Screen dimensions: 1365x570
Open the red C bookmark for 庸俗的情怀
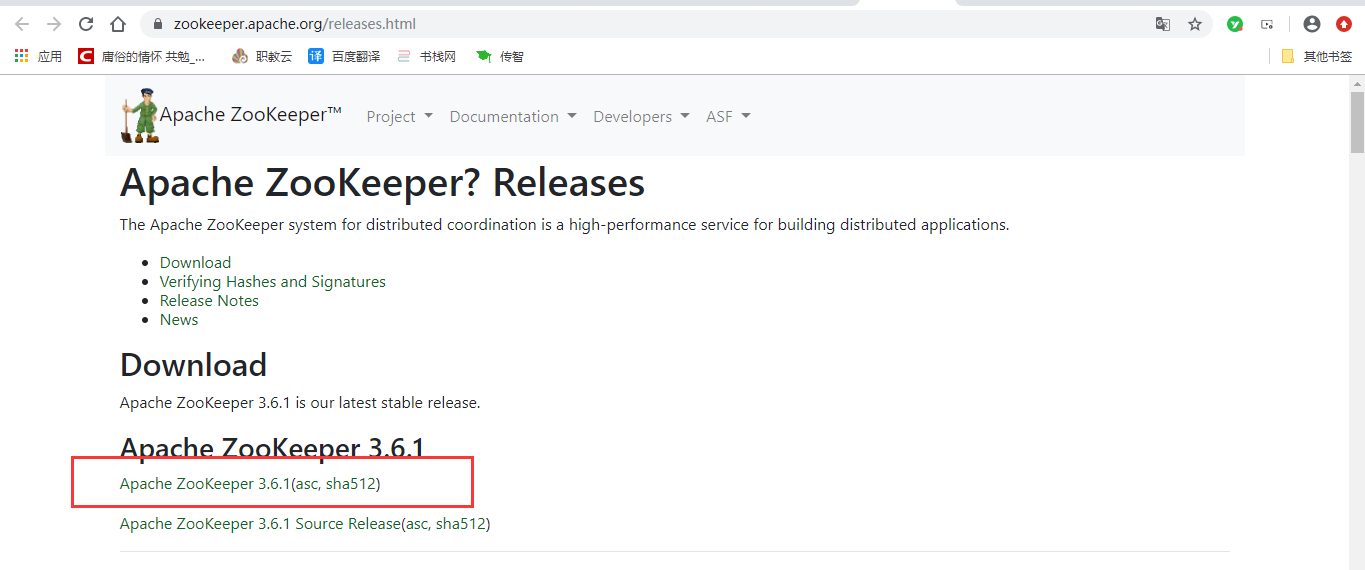coord(142,56)
